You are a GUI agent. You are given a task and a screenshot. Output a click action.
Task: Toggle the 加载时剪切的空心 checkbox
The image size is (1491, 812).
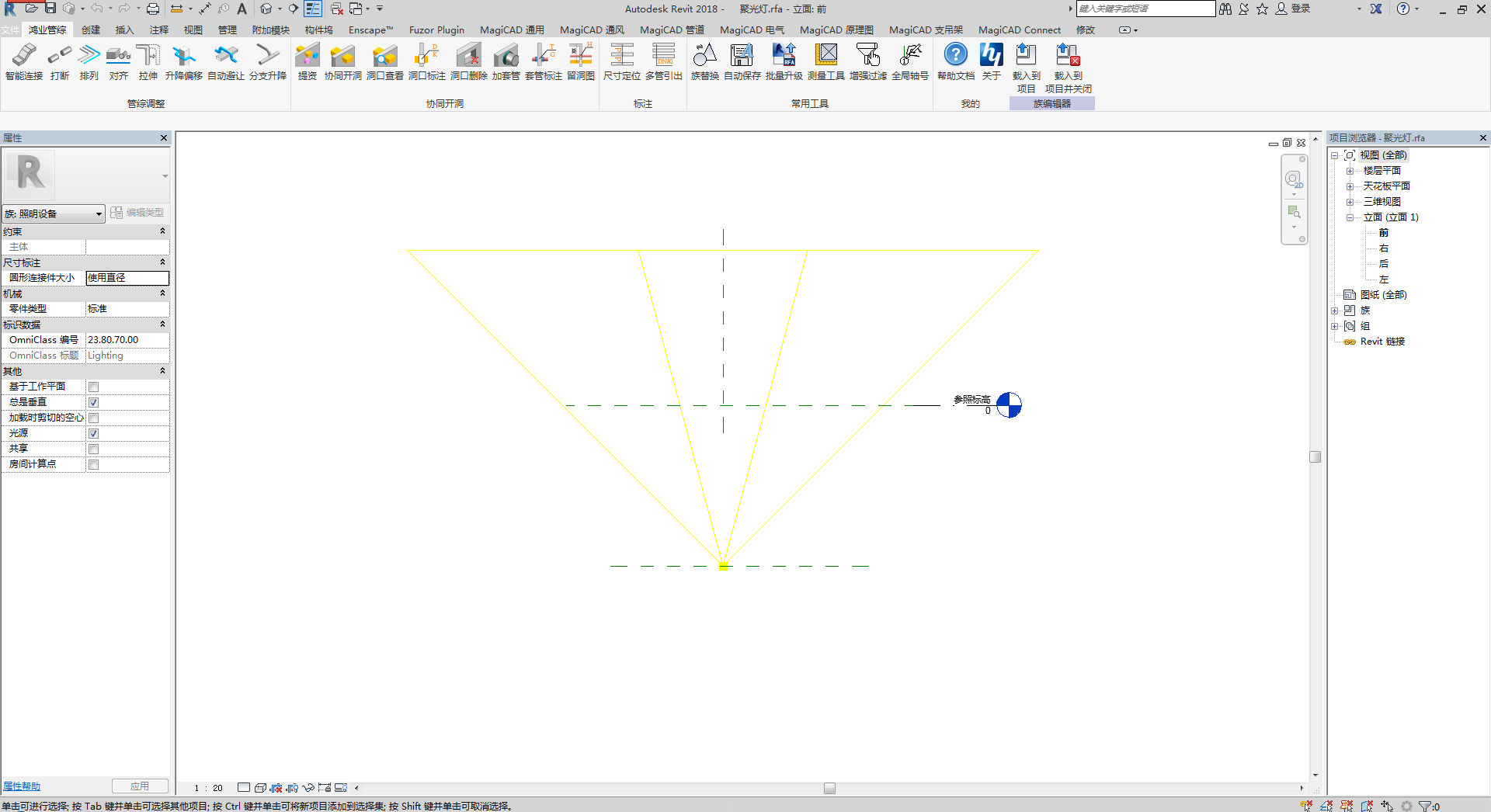pos(93,418)
